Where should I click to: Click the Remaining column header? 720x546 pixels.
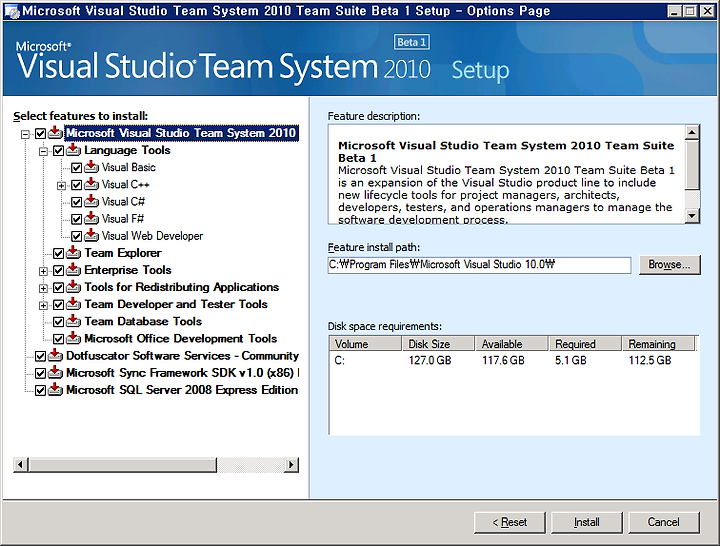(658, 343)
